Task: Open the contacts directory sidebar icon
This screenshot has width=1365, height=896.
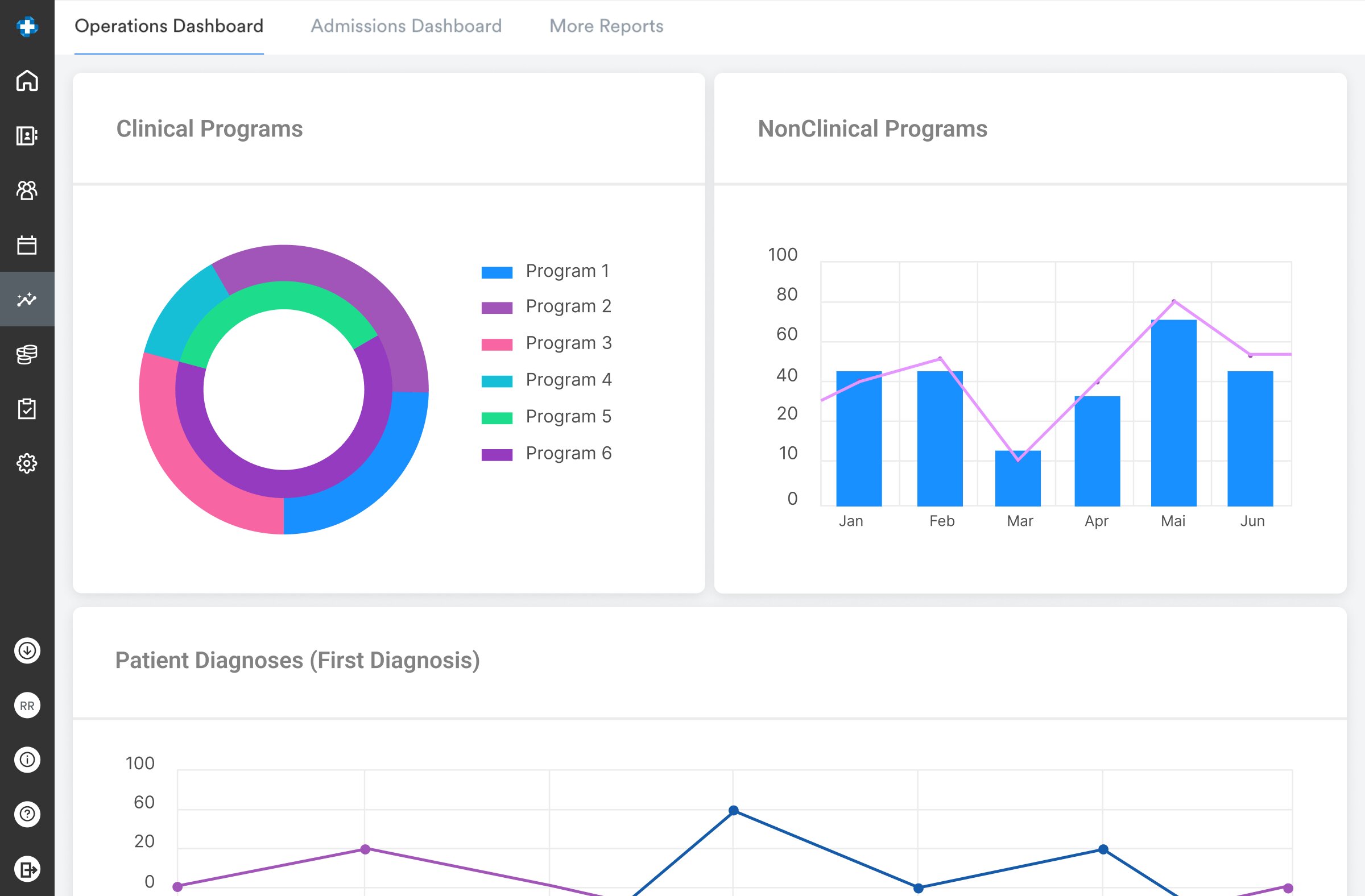Action: tap(27, 135)
